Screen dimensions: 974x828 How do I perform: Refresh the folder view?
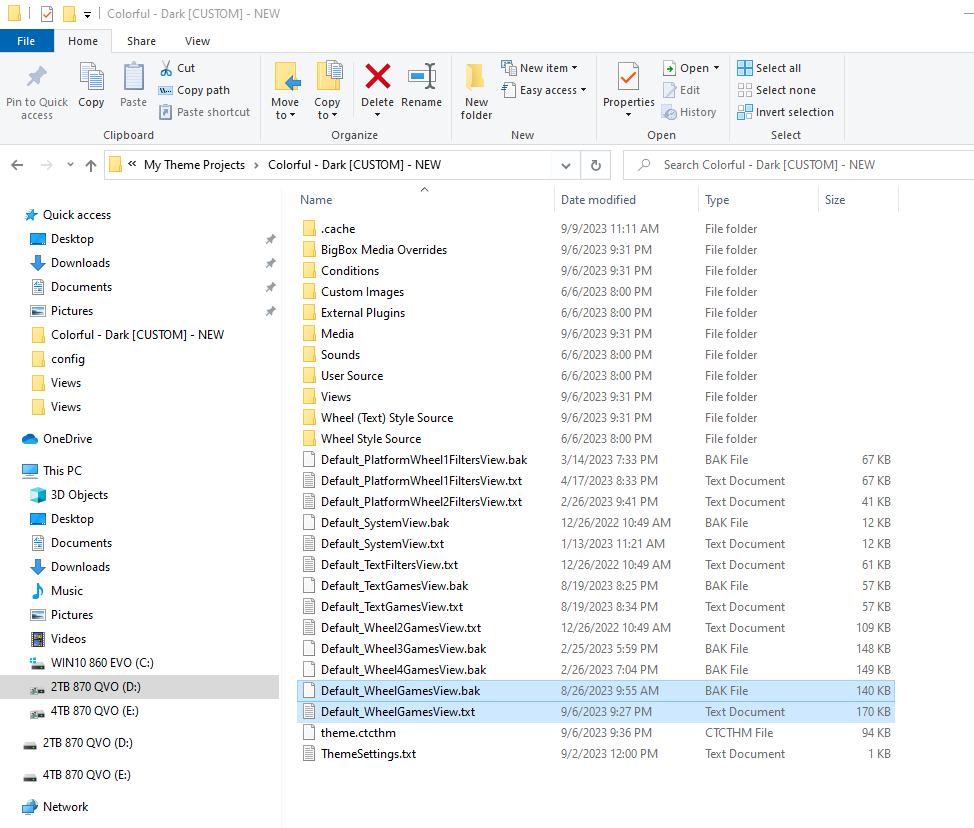[596, 165]
